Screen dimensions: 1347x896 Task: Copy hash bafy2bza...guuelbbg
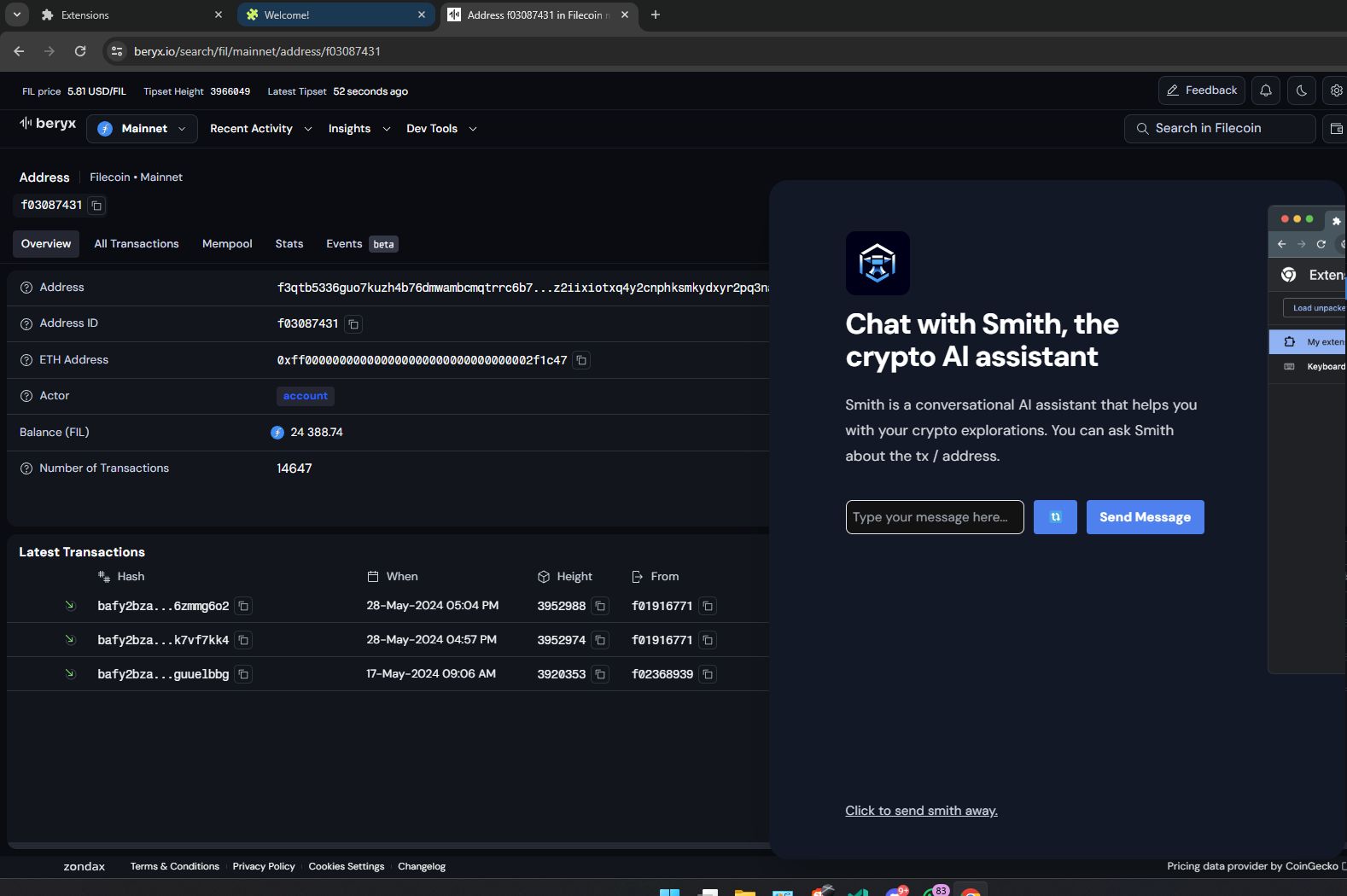click(243, 674)
